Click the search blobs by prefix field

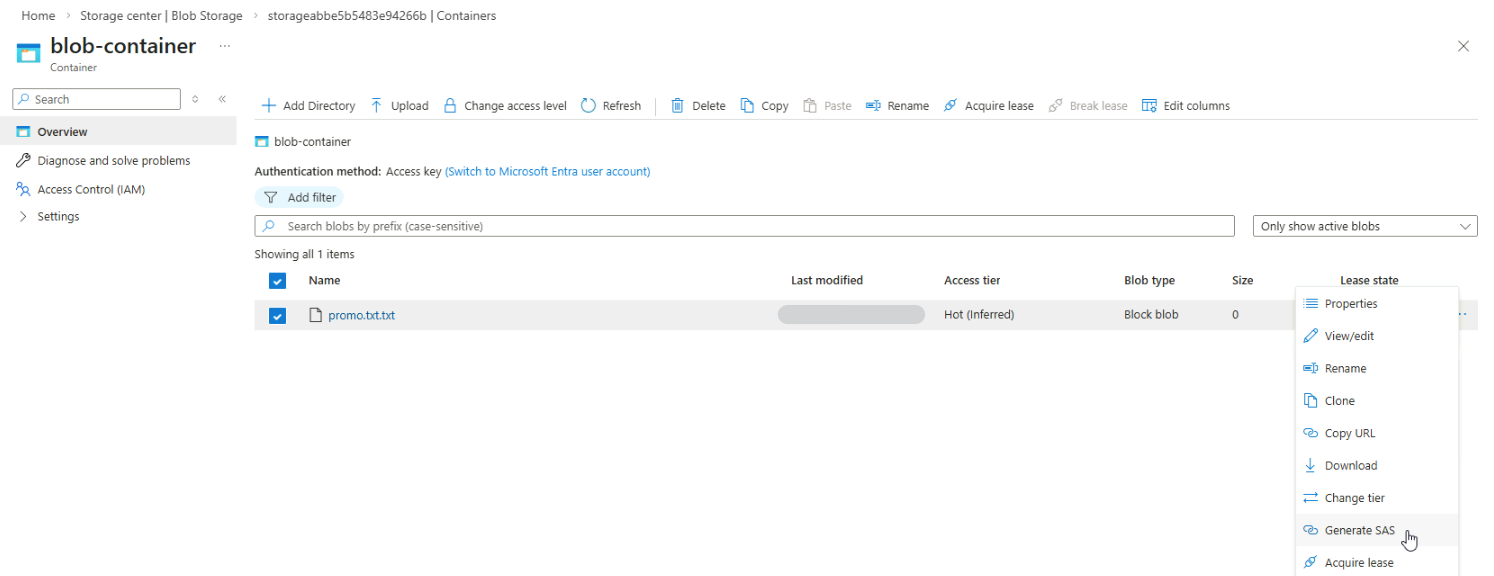[744, 227]
